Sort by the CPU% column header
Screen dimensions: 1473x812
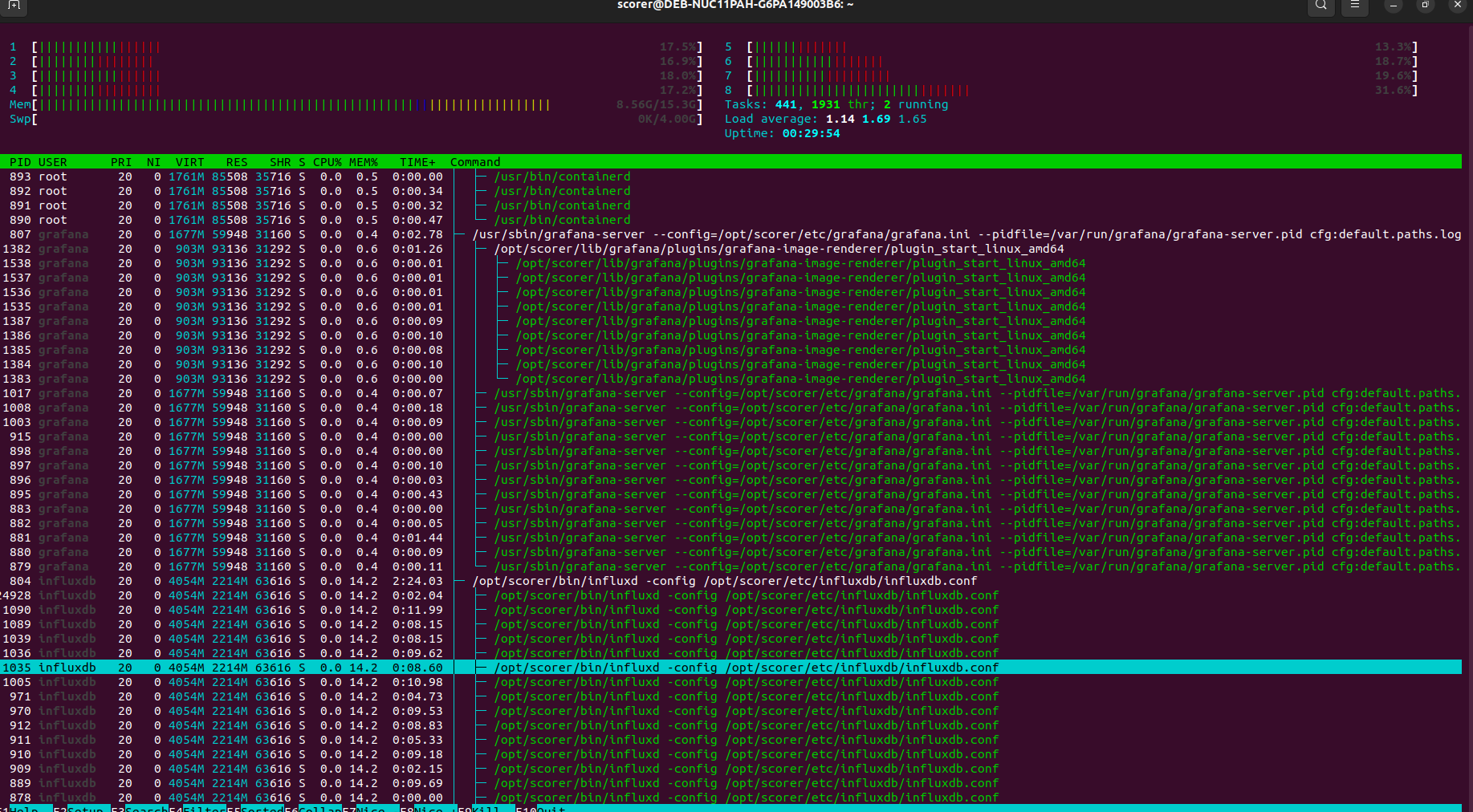328,162
